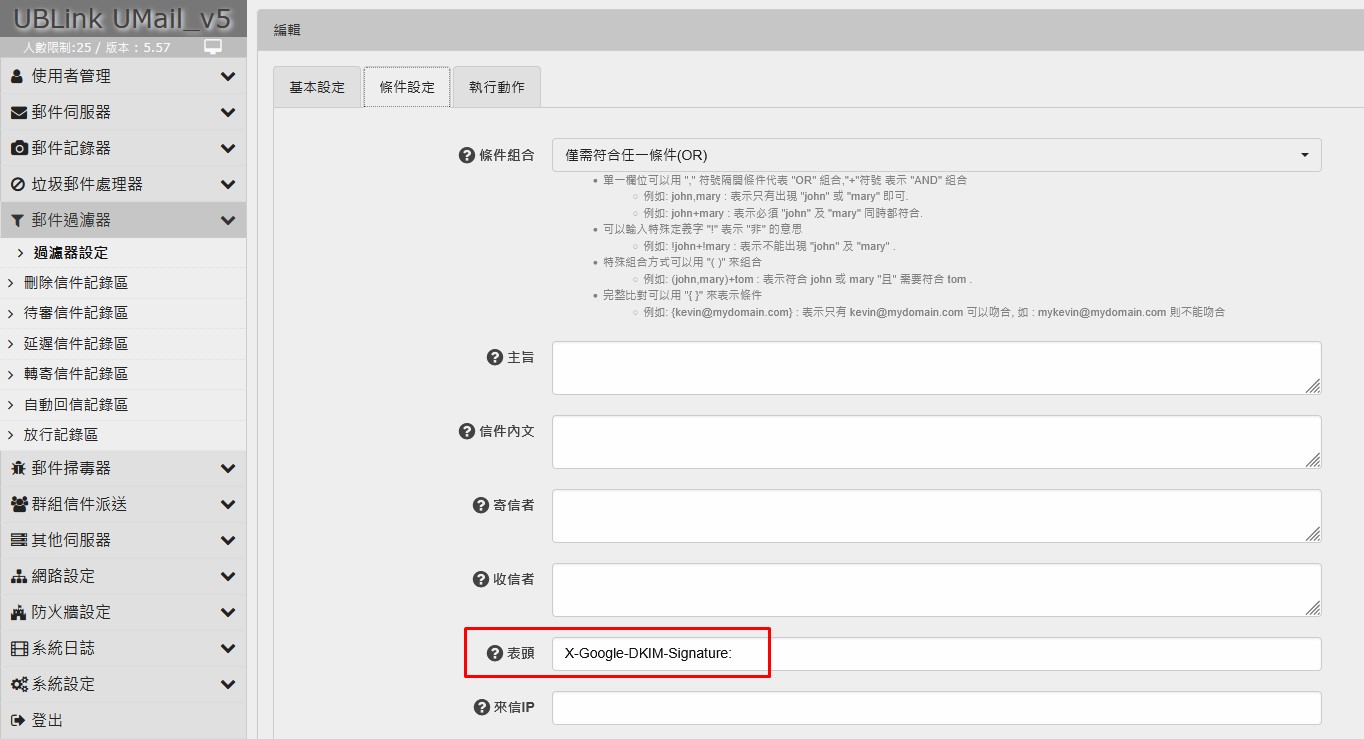This screenshot has width=1364, height=739.
Task: Switch to the 執行動作 tab
Action: tap(497, 87)
